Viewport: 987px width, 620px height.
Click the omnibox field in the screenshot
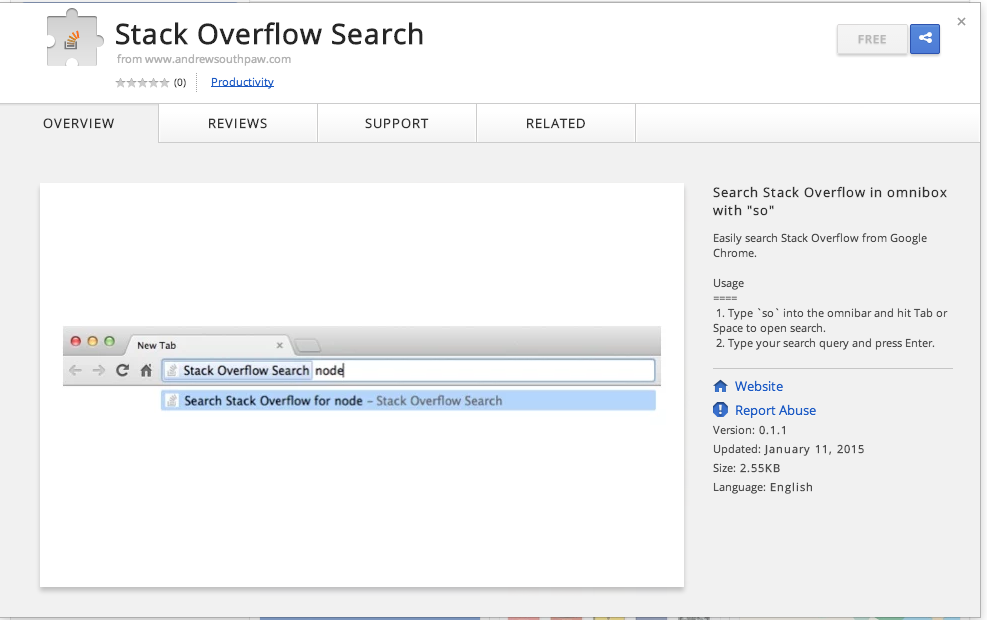point(409,370)
